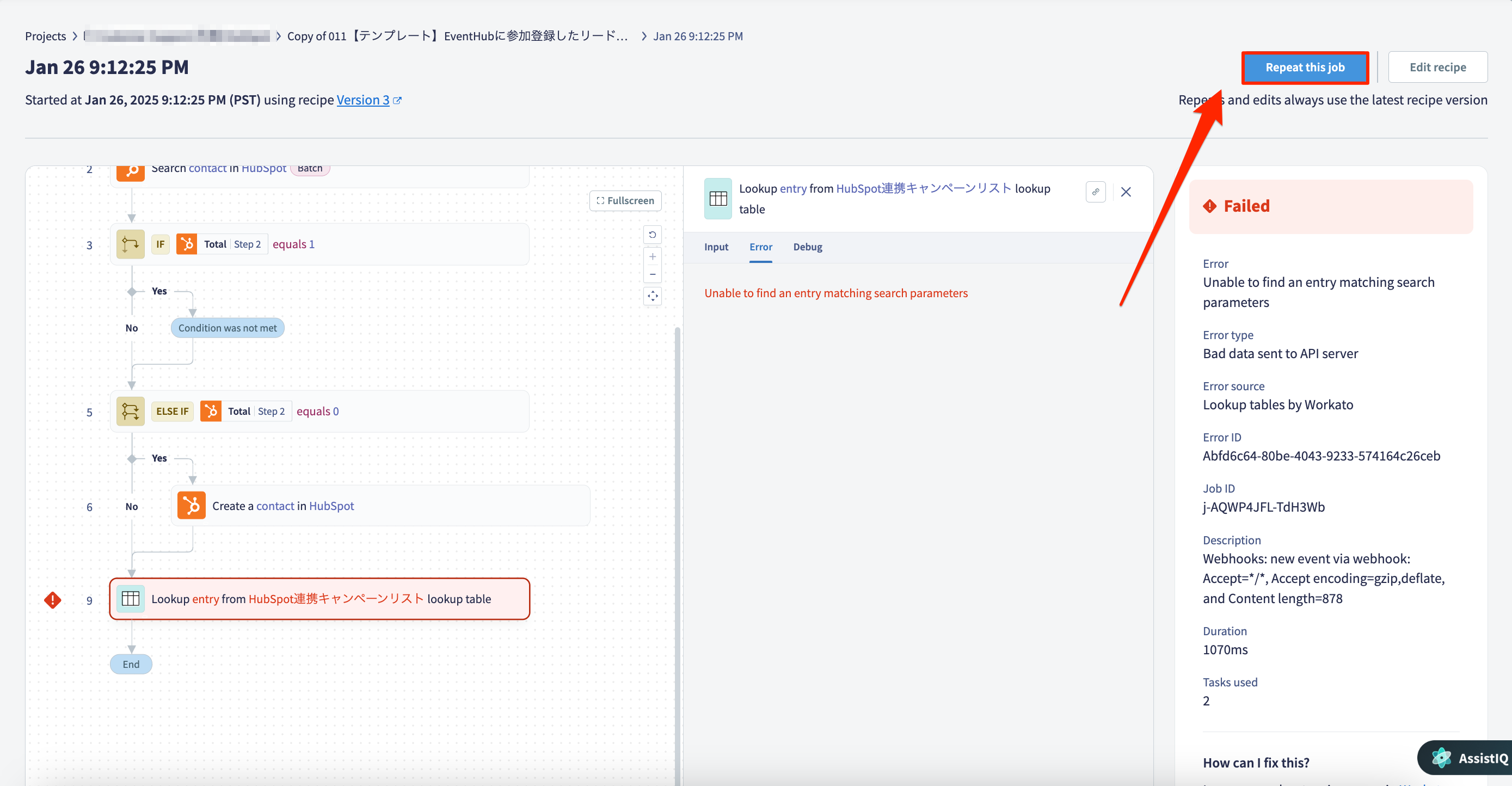
Task: Click the Yes branch label under step 3
Action: point(159,291)
